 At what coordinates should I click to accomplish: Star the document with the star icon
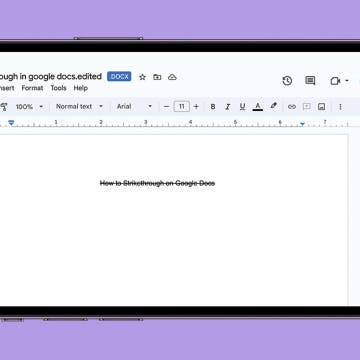pyautogui.click(x=142, y=77)
